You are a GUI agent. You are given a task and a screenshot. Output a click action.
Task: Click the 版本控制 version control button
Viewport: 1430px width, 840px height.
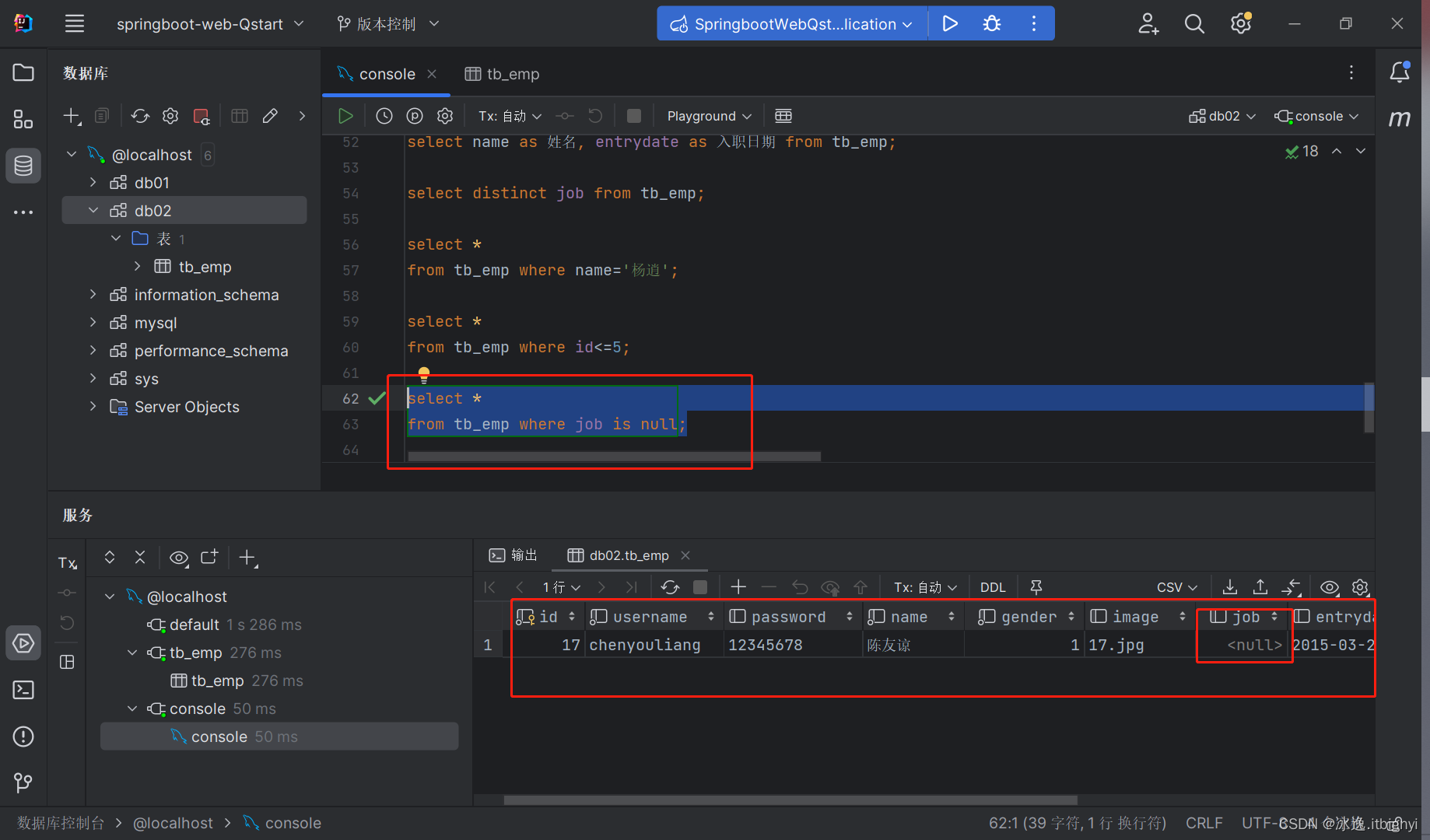point(387,24)
